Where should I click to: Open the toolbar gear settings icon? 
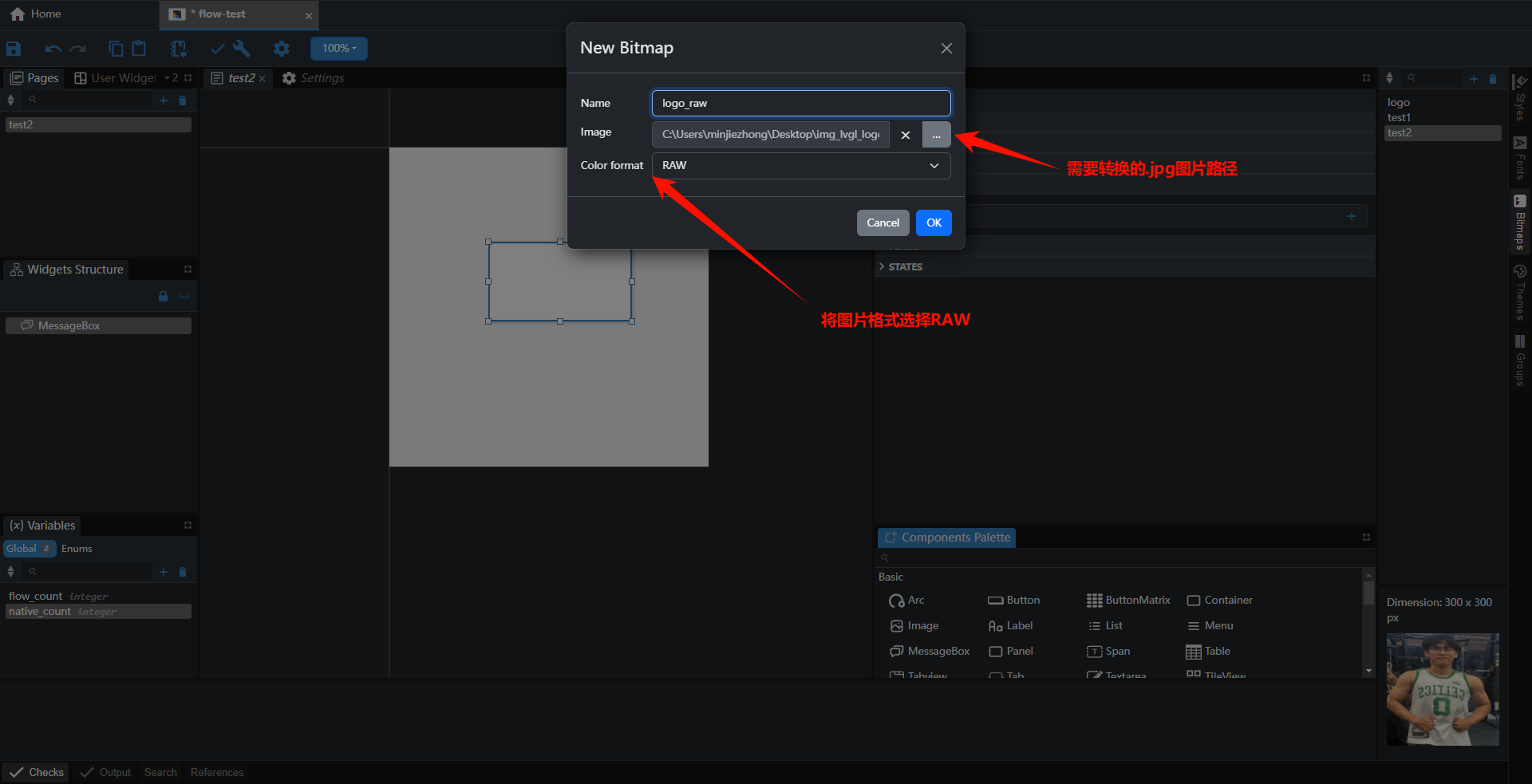pyautogui.click(x=282, y=49)
